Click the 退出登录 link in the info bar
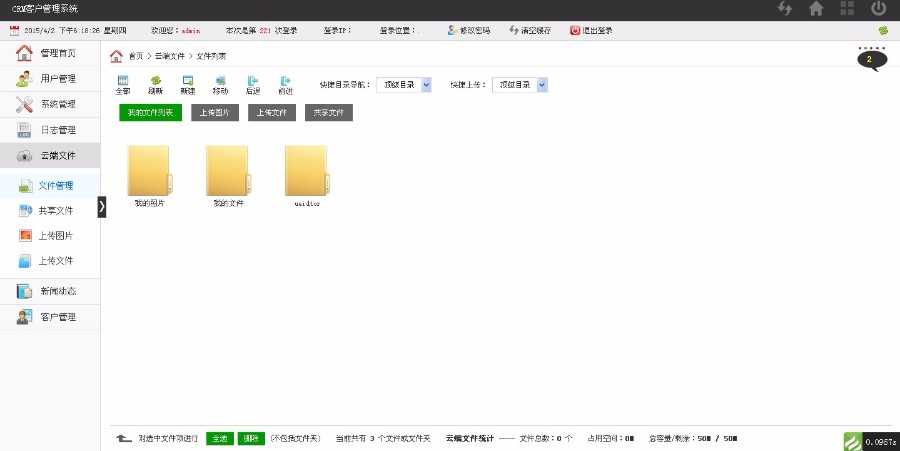This screenshot has width=900, height=451. pos(591,30)
